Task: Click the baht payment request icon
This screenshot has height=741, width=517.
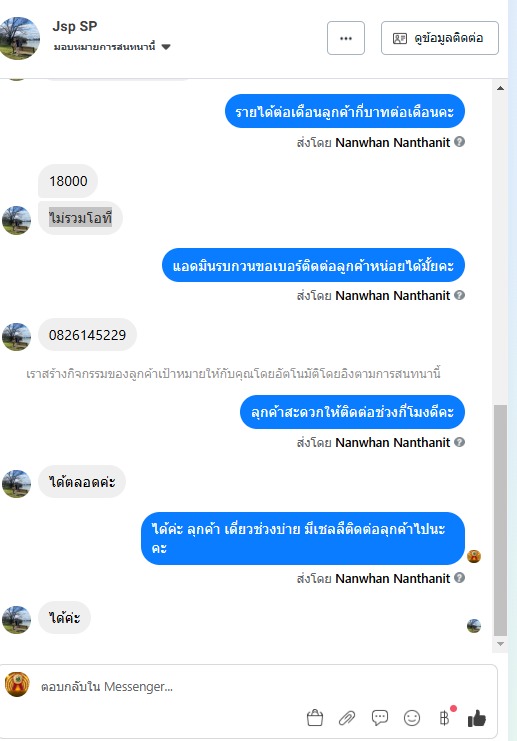Action: (444, 718)
